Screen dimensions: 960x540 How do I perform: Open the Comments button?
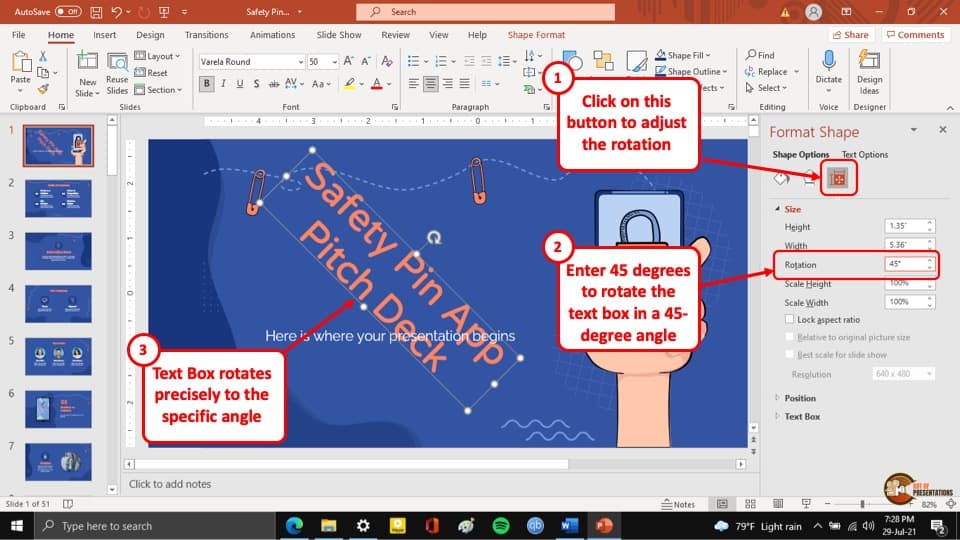click(x=915, y=35)
